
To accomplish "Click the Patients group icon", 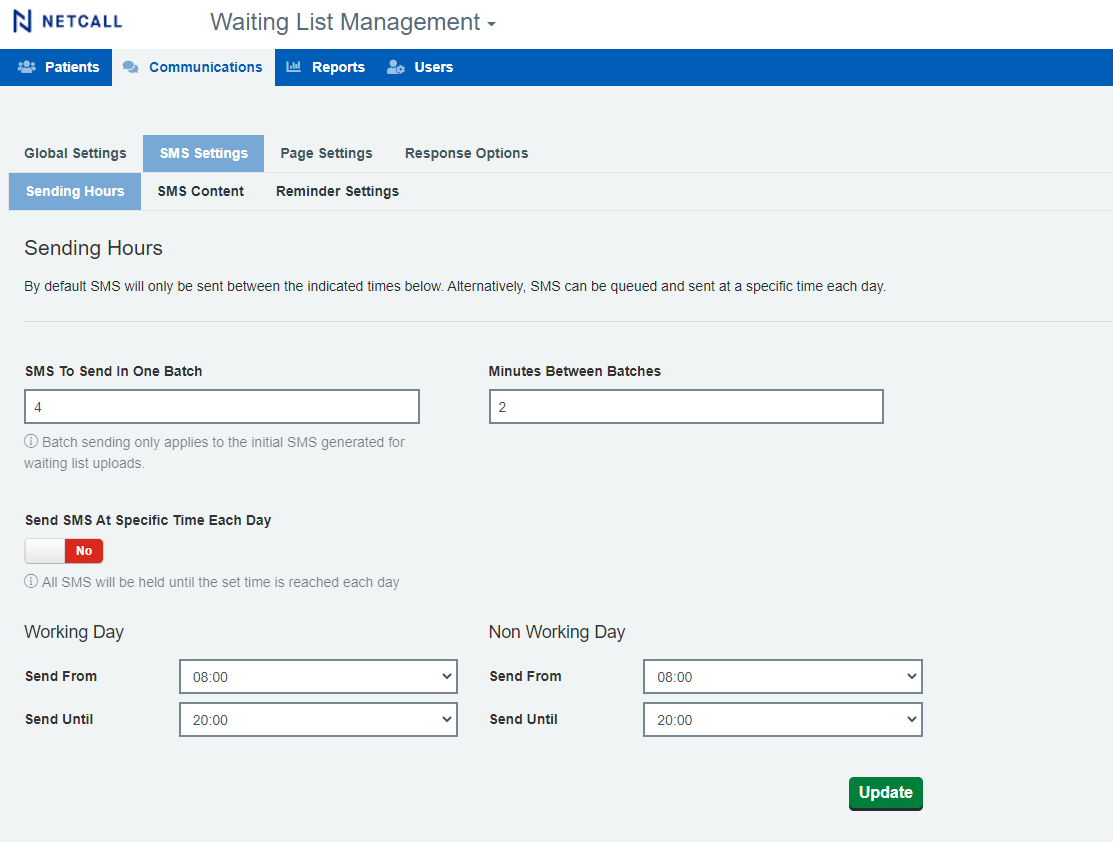I will coord(27,67).
